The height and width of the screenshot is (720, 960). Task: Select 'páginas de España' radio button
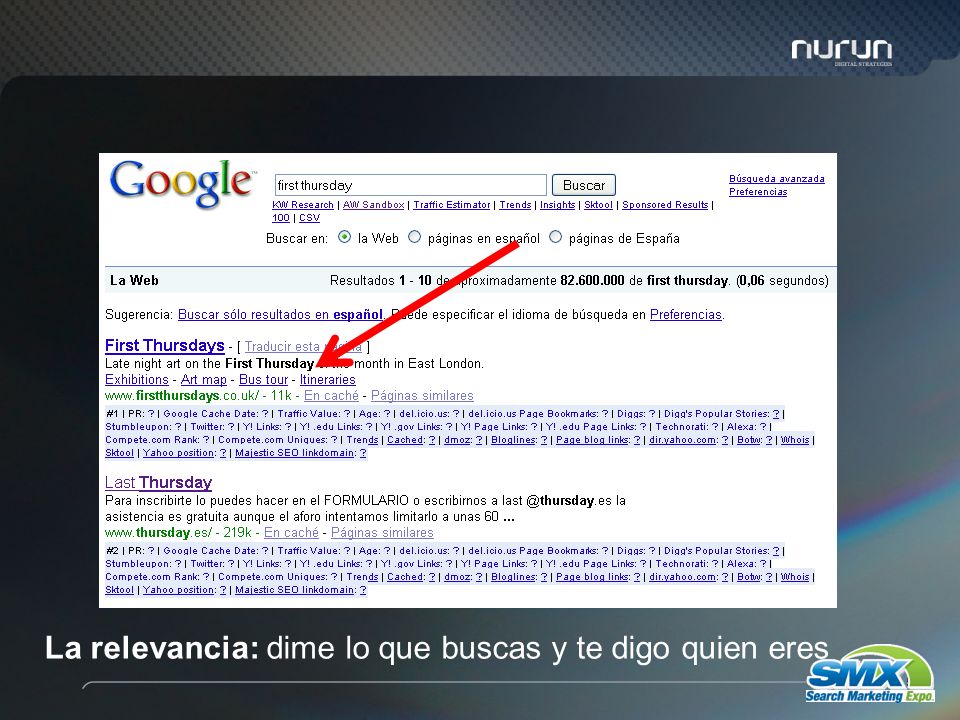point(555,237)
